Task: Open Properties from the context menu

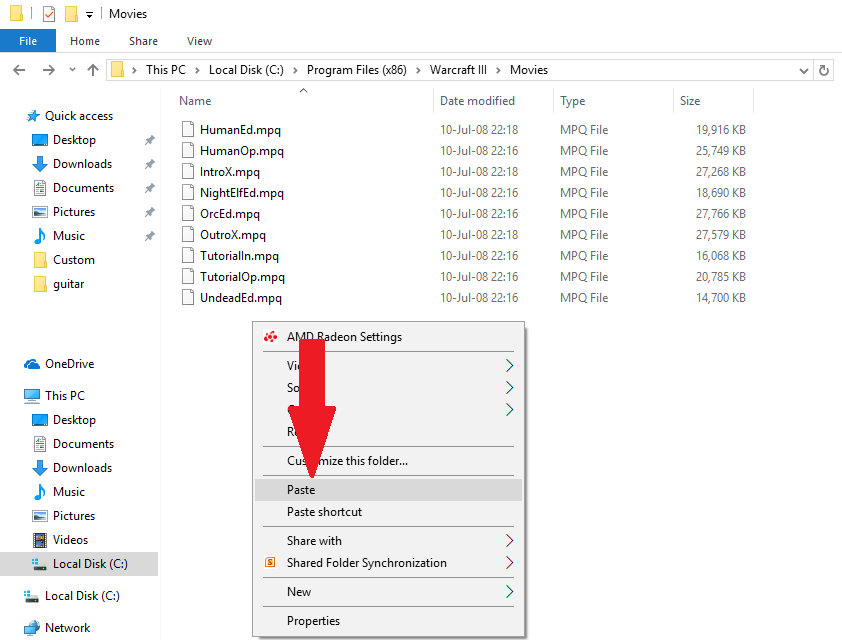Action: tap(388, 621)
